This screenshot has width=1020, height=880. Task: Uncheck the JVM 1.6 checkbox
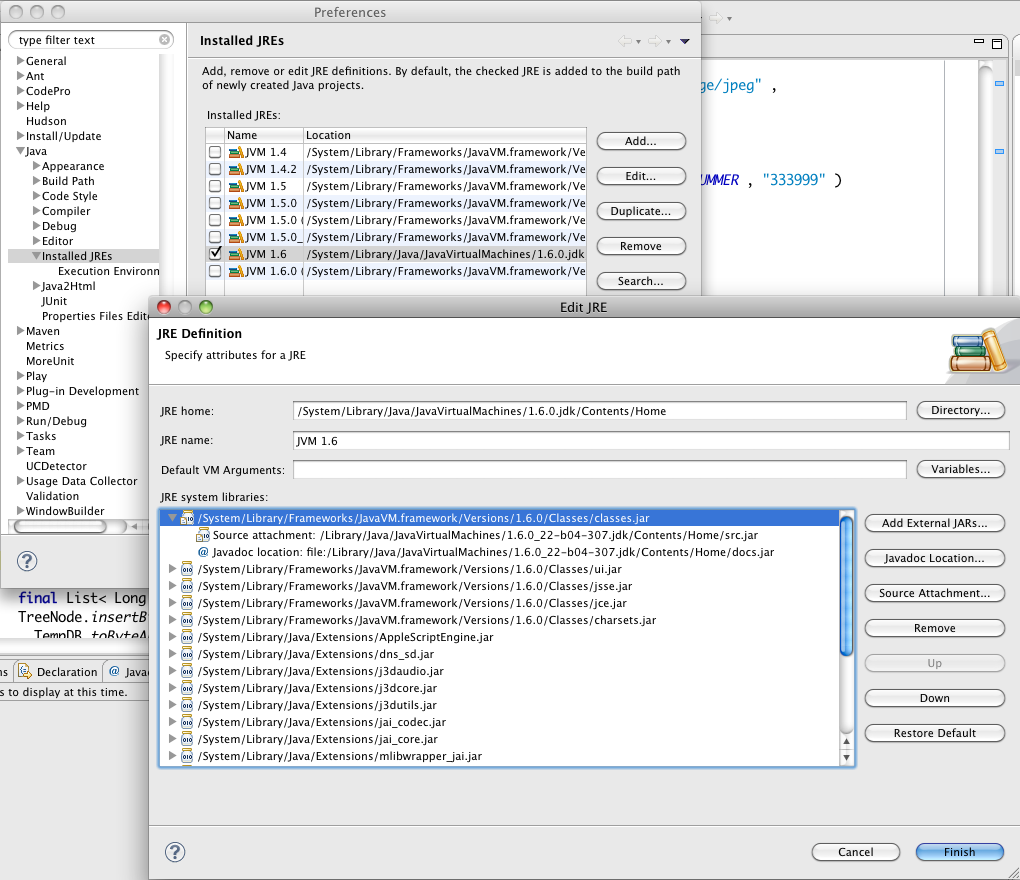tap(215, 253)
